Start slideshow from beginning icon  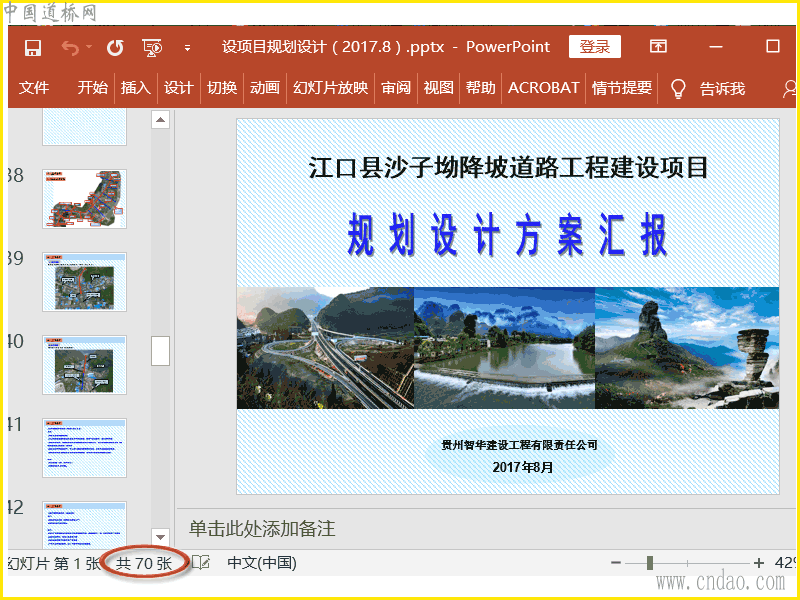152,48
